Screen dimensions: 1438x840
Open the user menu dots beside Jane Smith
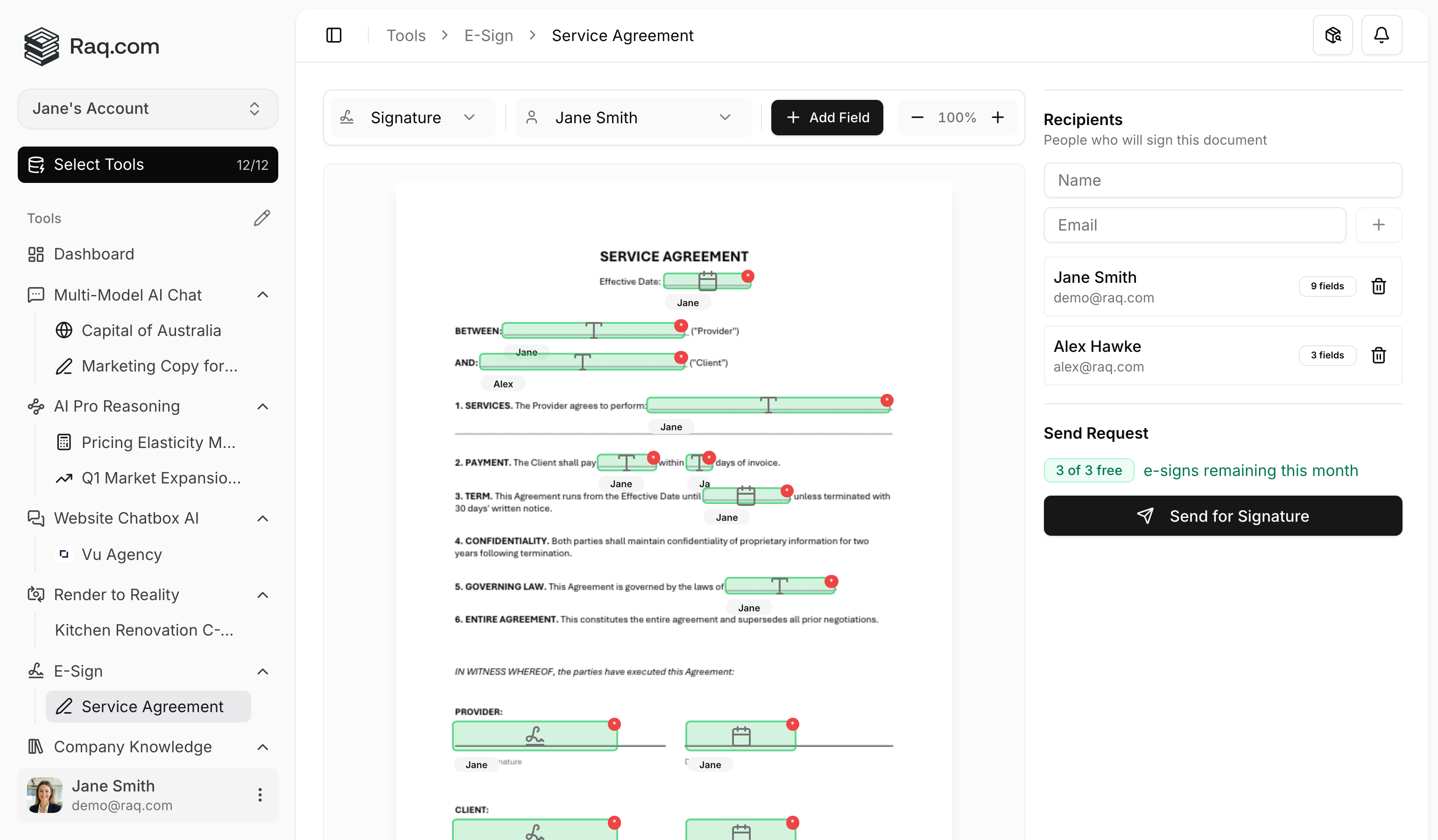tap(260, 794)
